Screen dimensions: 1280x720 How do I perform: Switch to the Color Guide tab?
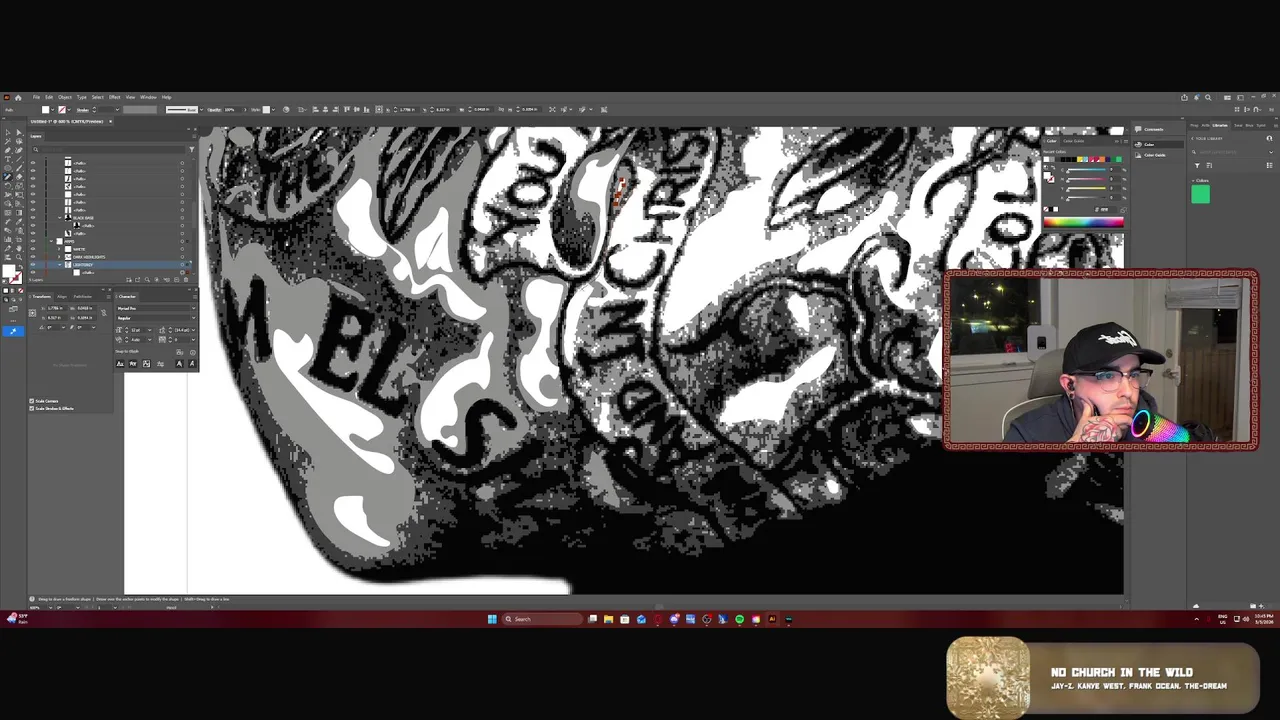1073,141
